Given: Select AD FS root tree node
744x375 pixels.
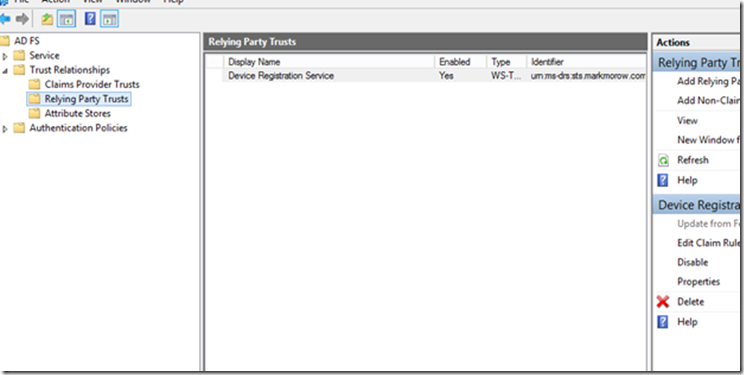Looking at the screenshot, I should pyautogui.click(x=27, y=41).
